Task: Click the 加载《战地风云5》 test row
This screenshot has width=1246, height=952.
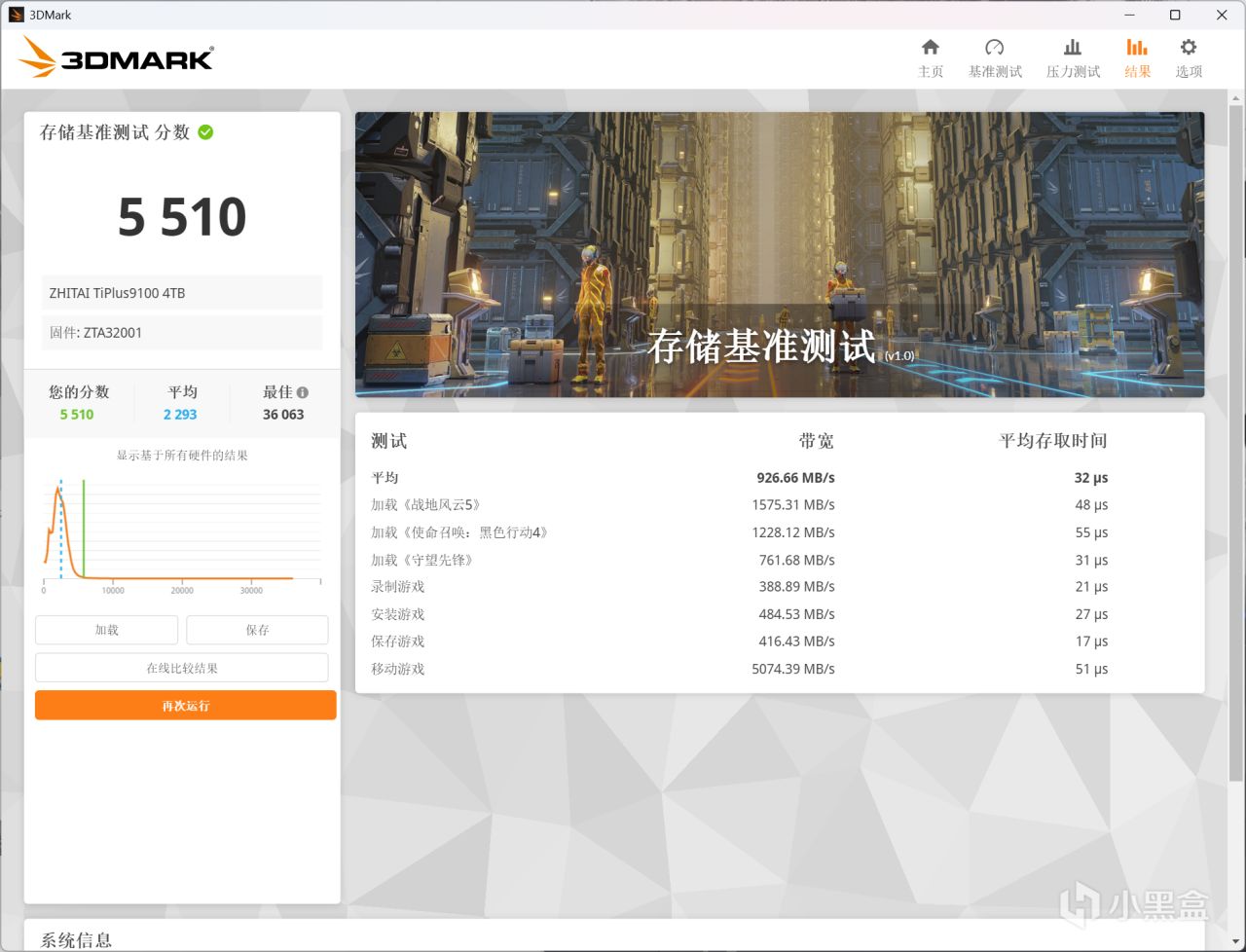Action: (x=779, y=505)
